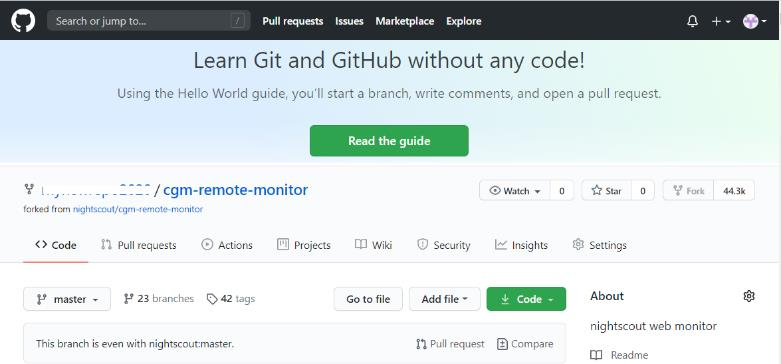Star the repository

606,191
